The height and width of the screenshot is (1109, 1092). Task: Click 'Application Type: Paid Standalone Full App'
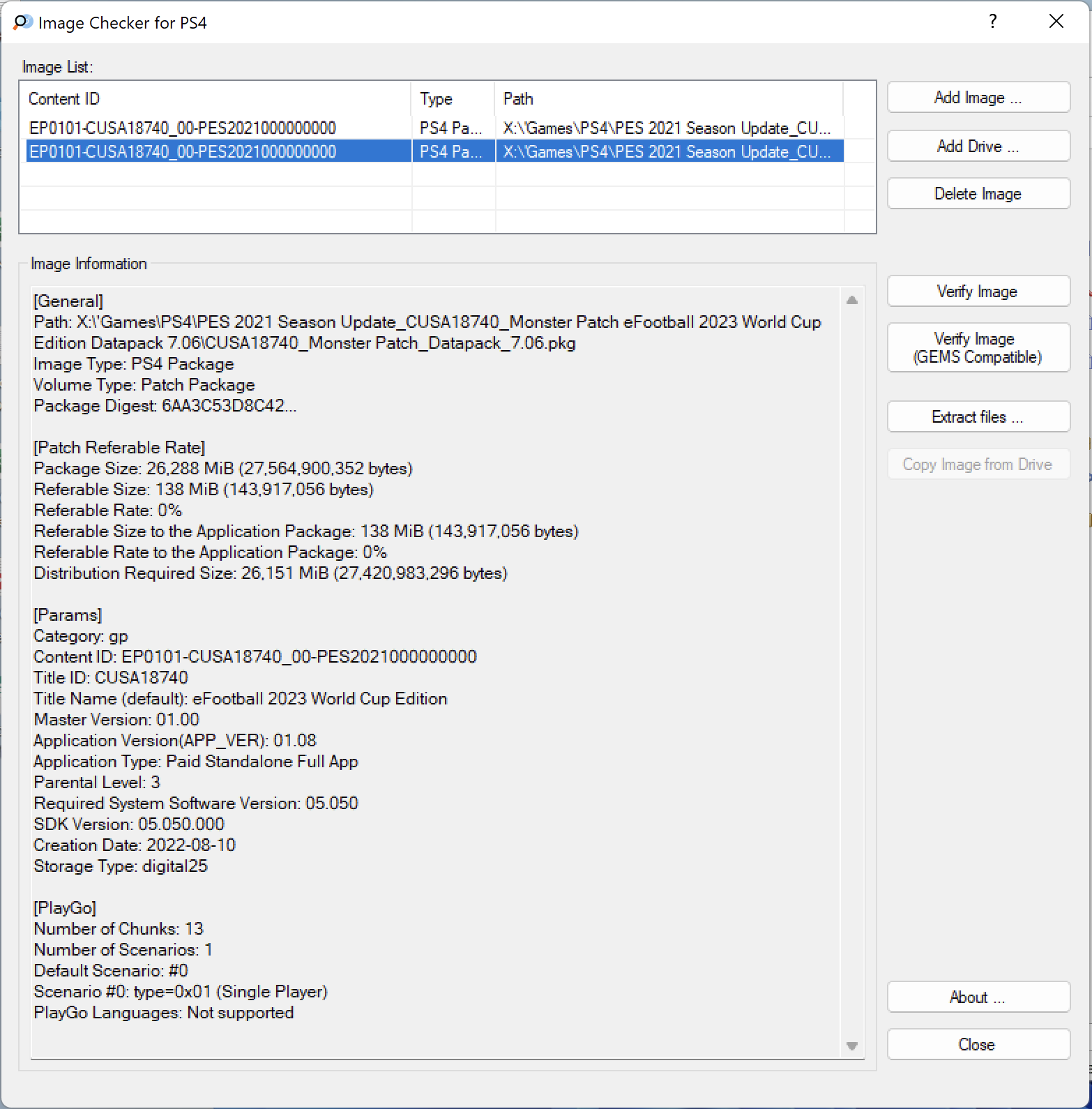(195, 762)
